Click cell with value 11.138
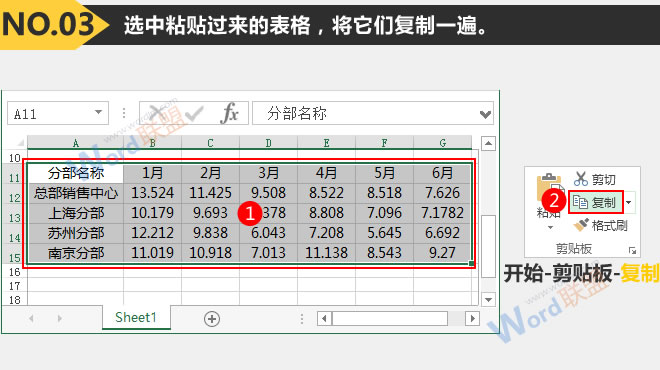This screenshot has height=370, width=660. tap(327, 253)
